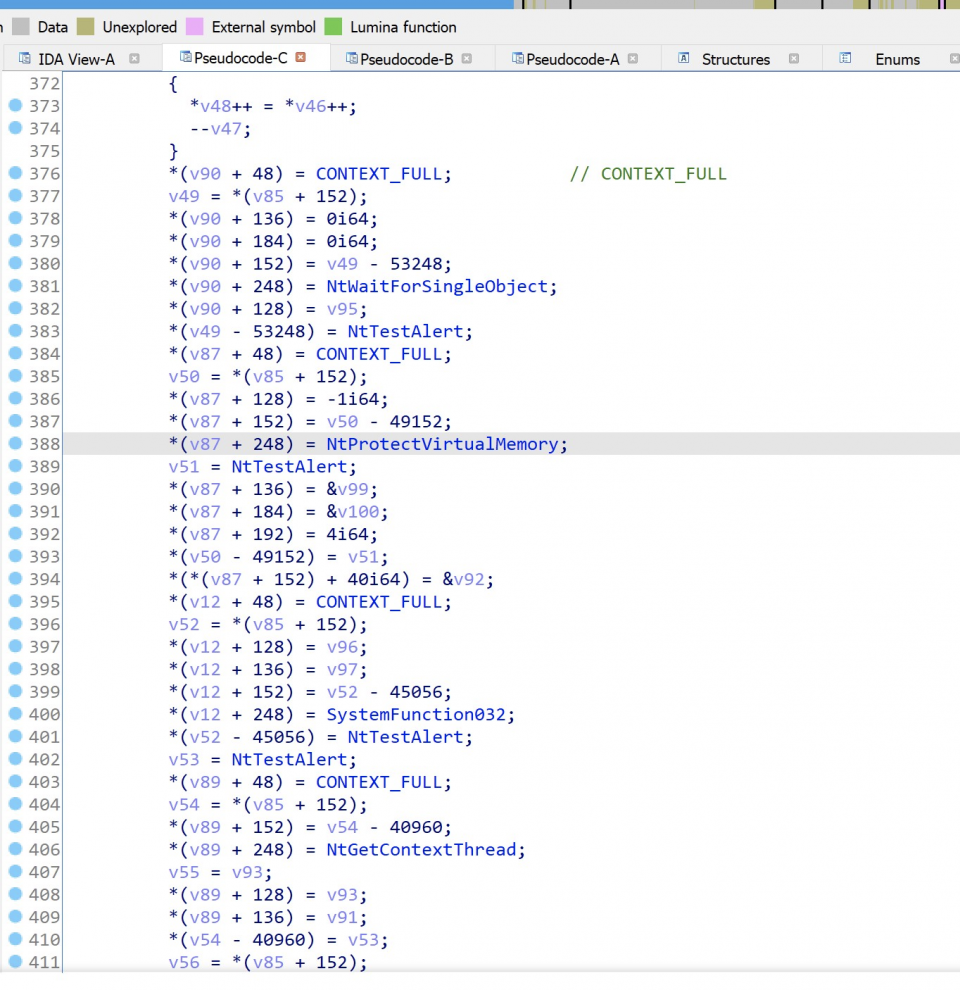Switch to the Pseudocode-C tab
The height and width of the screenshot is (990, 960).
[240, 58]
